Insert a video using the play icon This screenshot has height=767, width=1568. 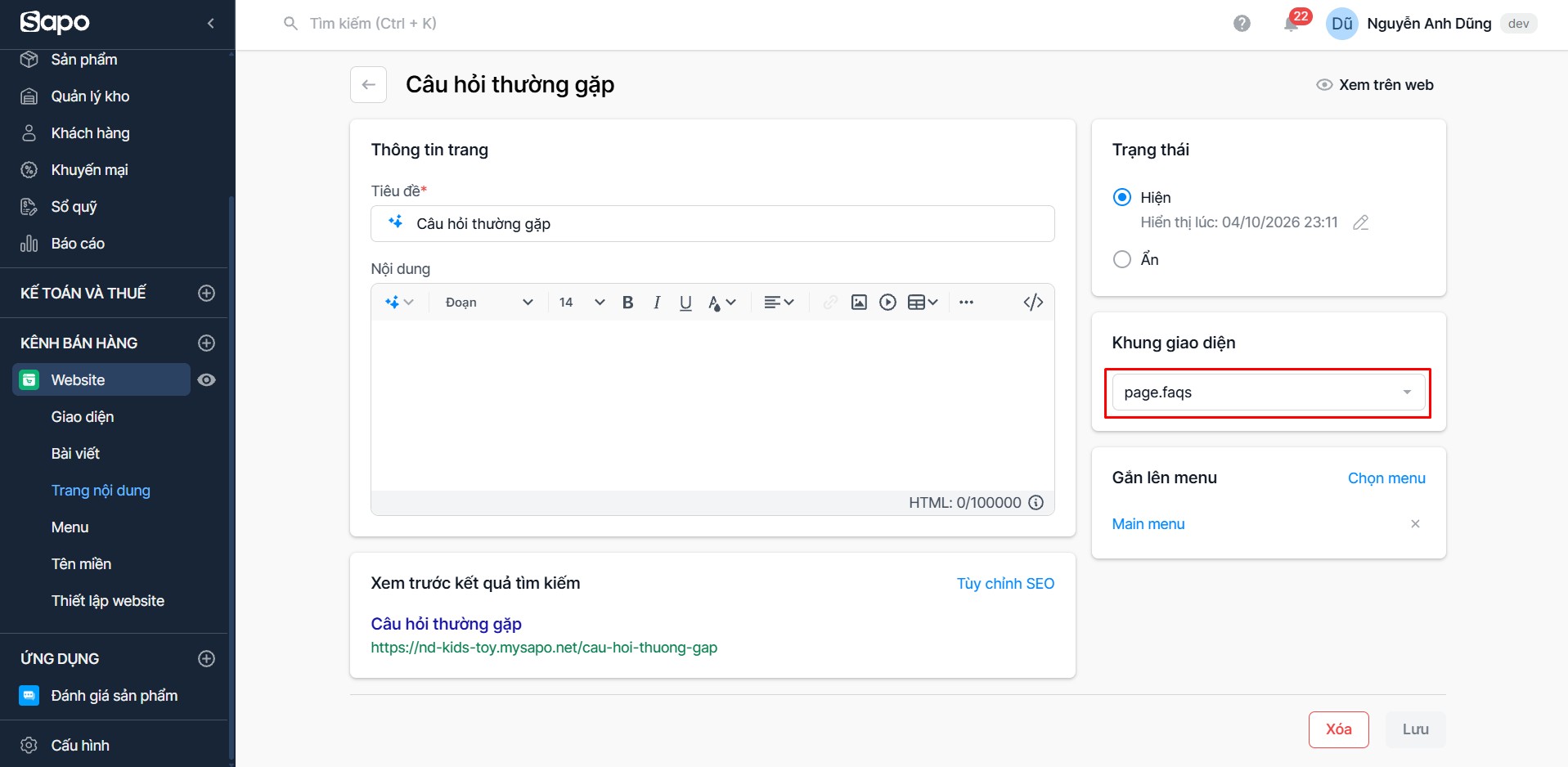887,303
